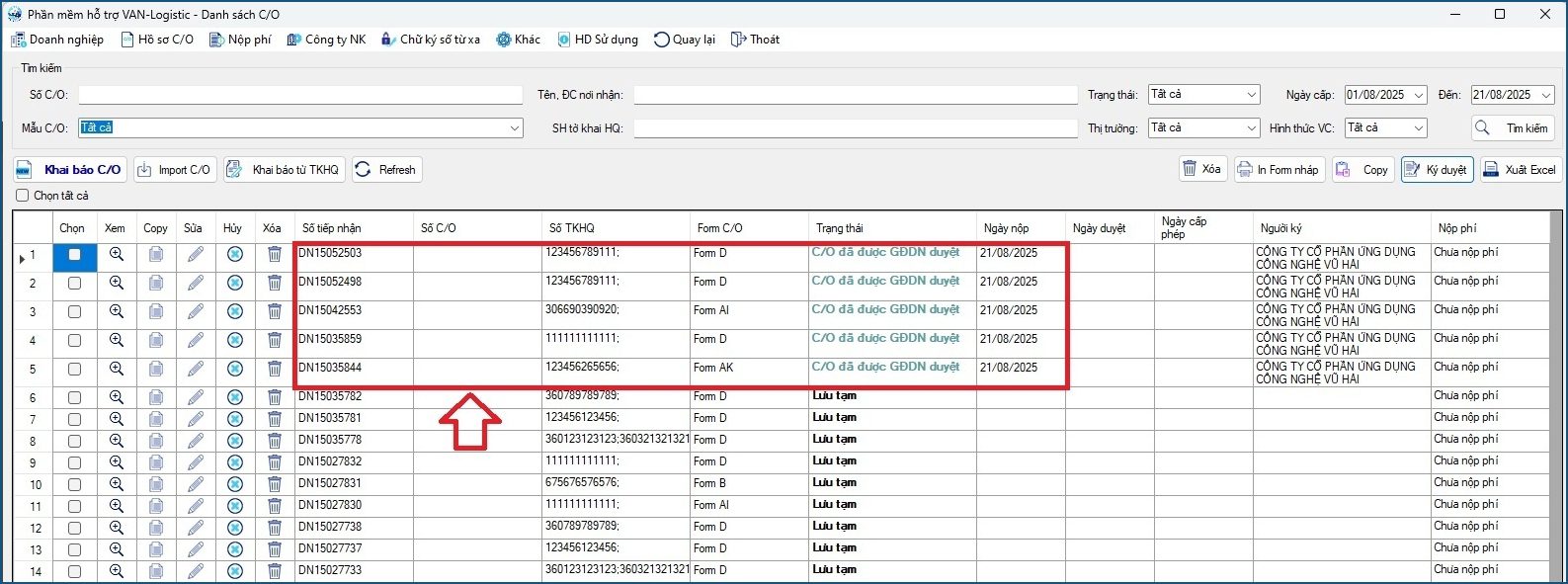
Task: Click Thoát to exit the program
Action: pyautogui.click(x=755, y=40)
